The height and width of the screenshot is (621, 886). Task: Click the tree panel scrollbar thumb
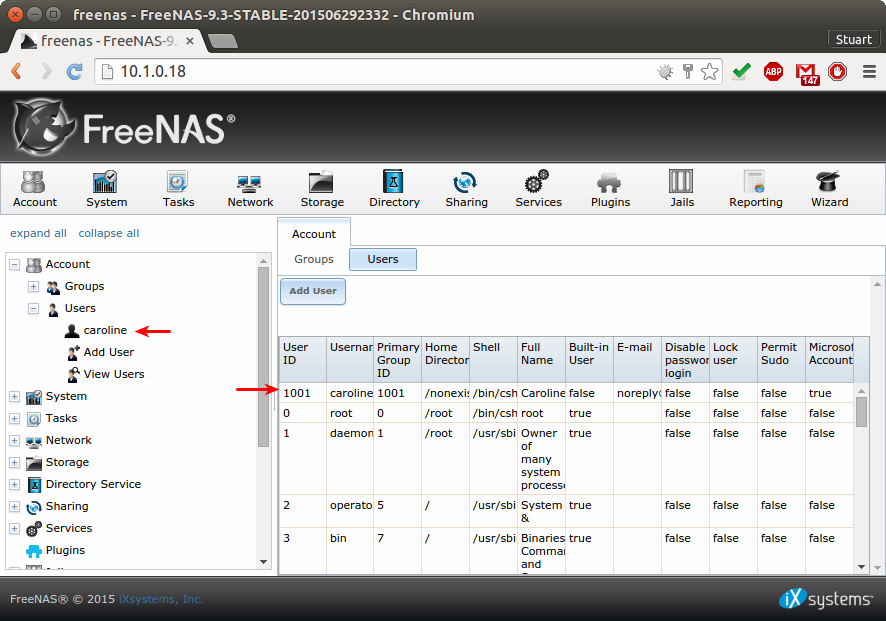[x=263, y=357]
